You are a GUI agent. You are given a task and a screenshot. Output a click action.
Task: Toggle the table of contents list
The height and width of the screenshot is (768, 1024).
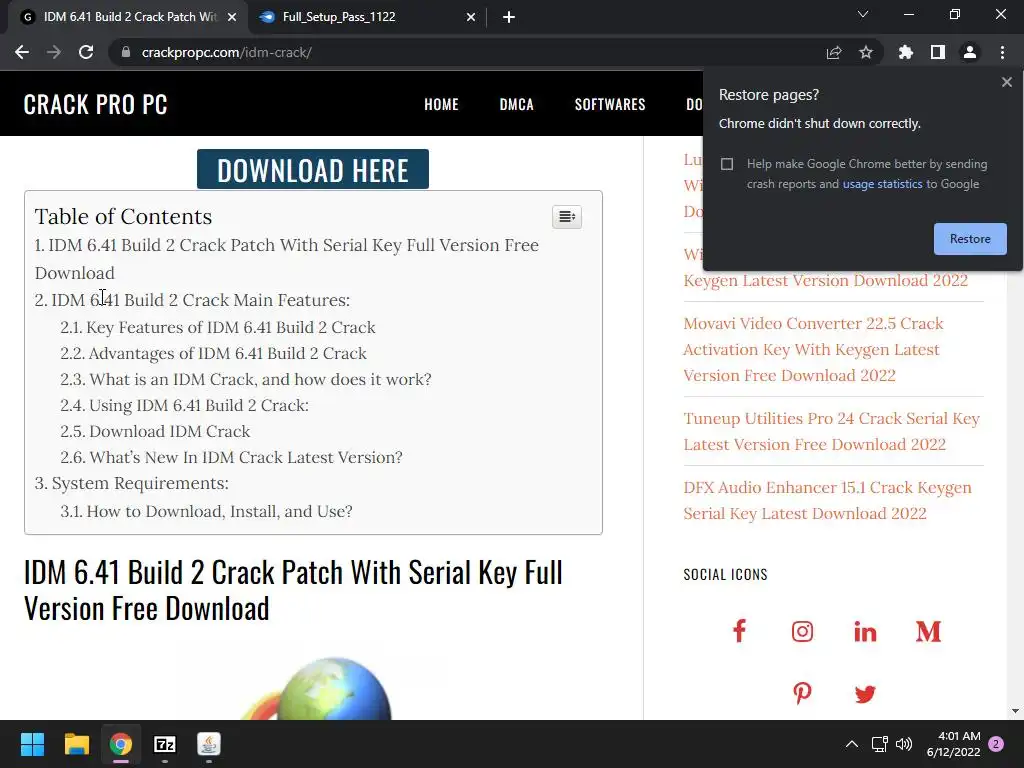567,217
